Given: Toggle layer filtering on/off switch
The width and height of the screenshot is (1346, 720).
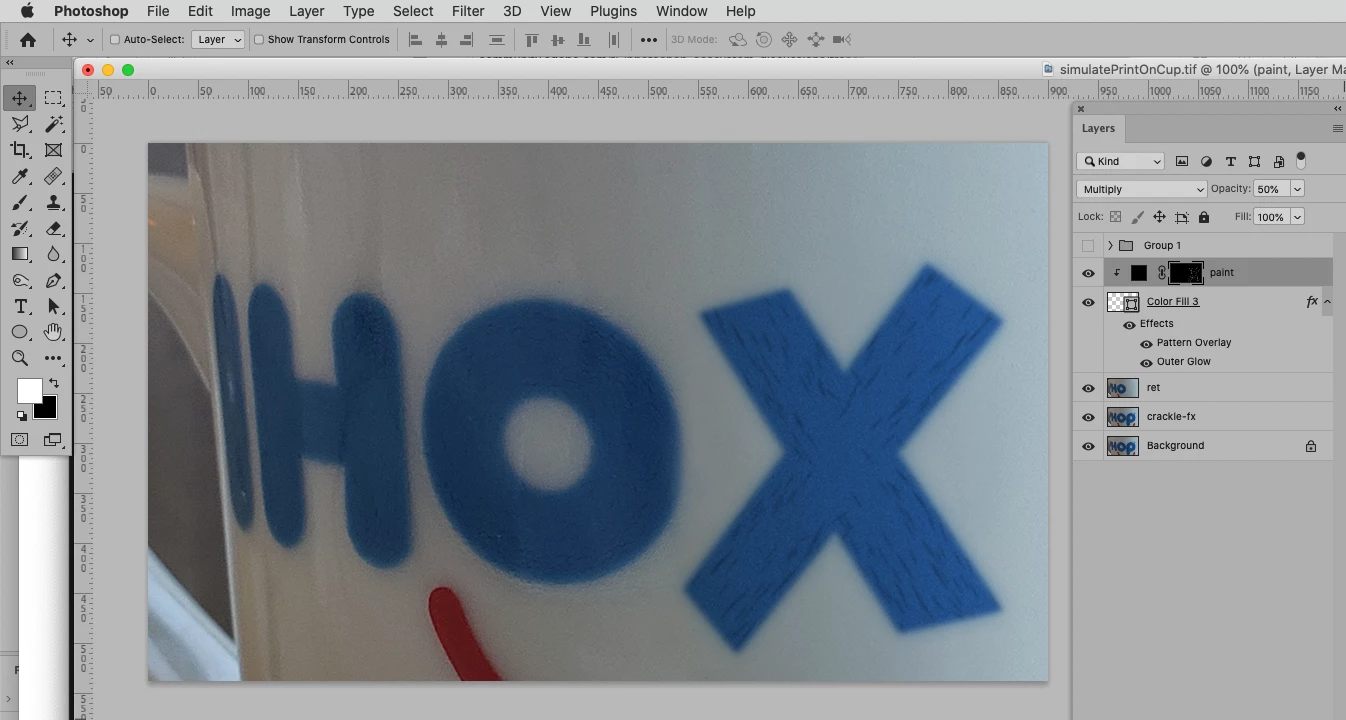Looking at the screenshot, I should (1301, 159).
